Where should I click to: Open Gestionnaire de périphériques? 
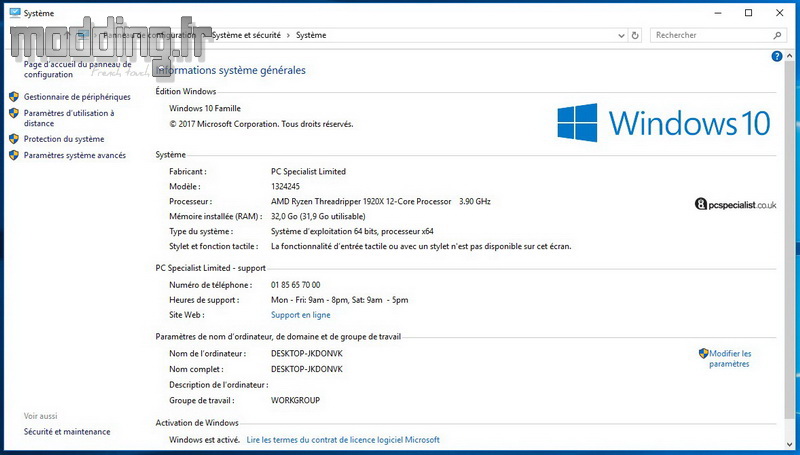[x=77, y=97]
